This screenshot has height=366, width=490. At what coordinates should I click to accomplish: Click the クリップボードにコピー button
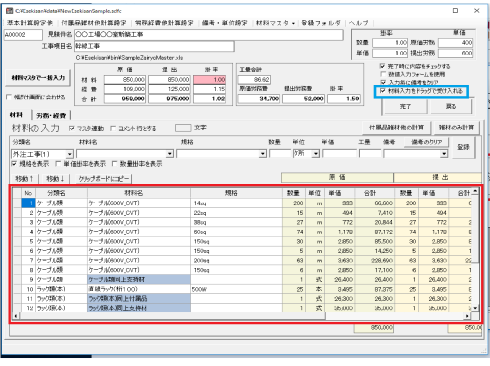(104, 179)
